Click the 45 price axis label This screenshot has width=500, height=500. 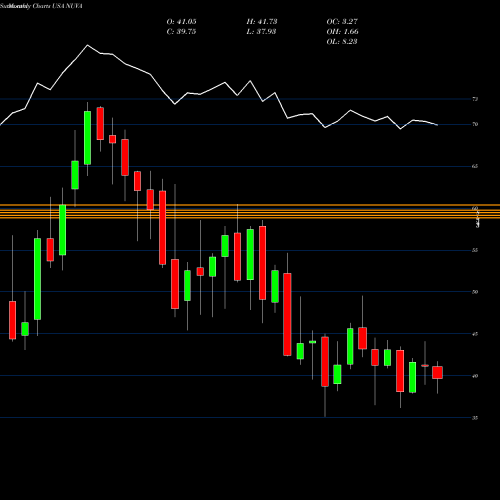click(475, 334)
